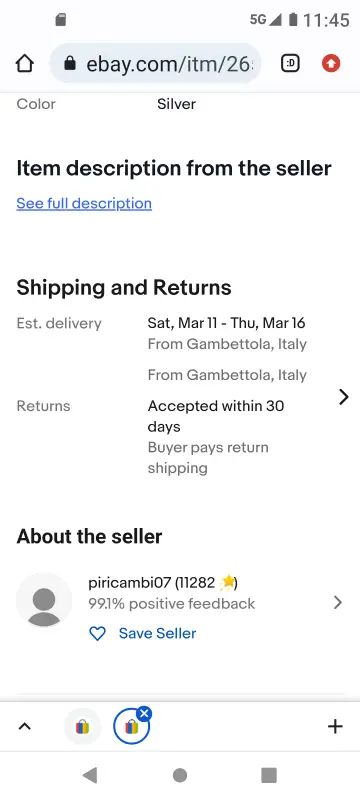Open the seller profile avatar
Viewport: 360px width, 800px height.
pos(44,600)
